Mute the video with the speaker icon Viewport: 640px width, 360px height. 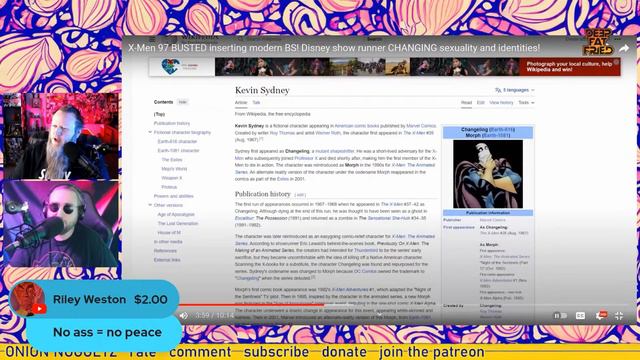click(x=184, y=316)
